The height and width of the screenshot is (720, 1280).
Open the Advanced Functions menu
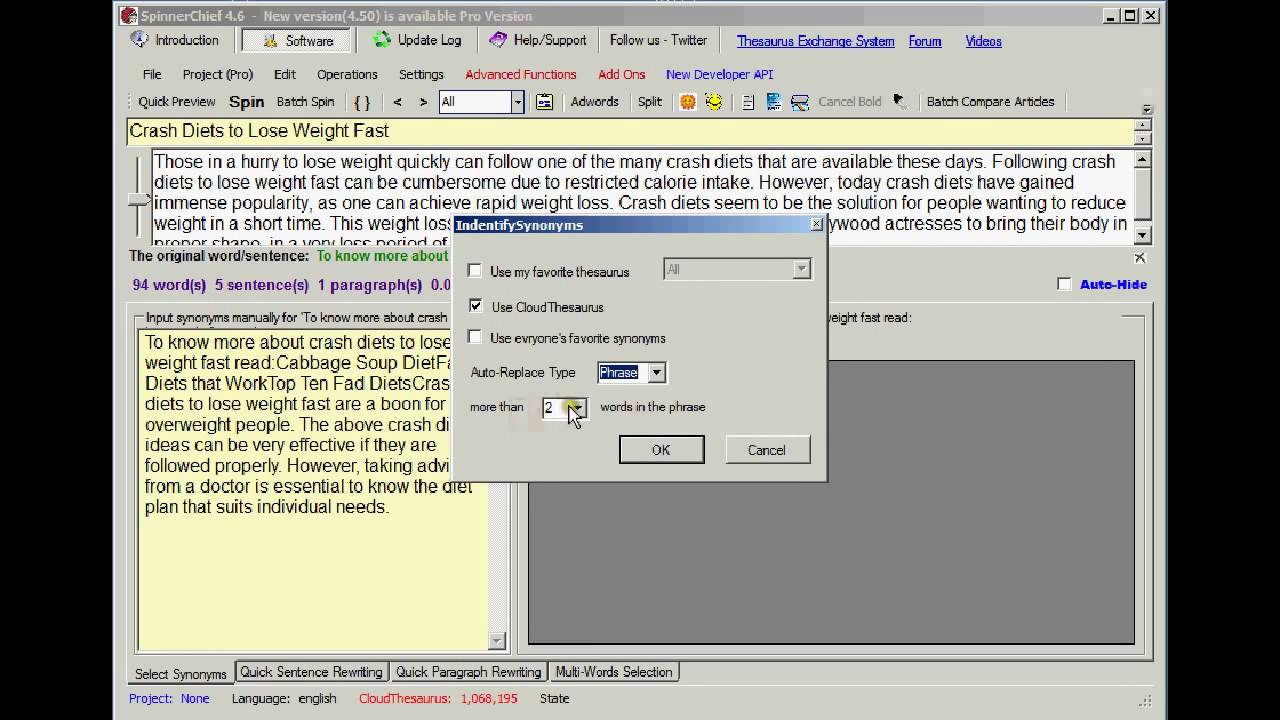pos(521,74)
